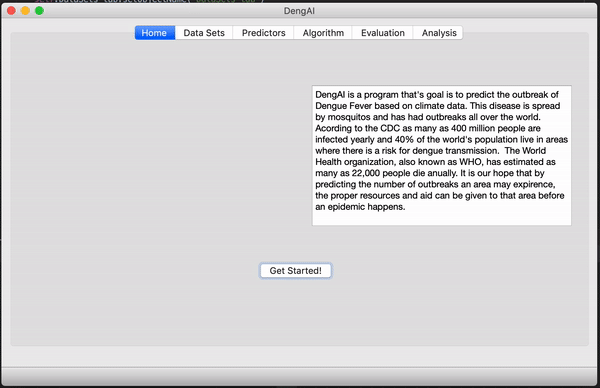Close the DengAI window with the red button

(x=11, y=11)
